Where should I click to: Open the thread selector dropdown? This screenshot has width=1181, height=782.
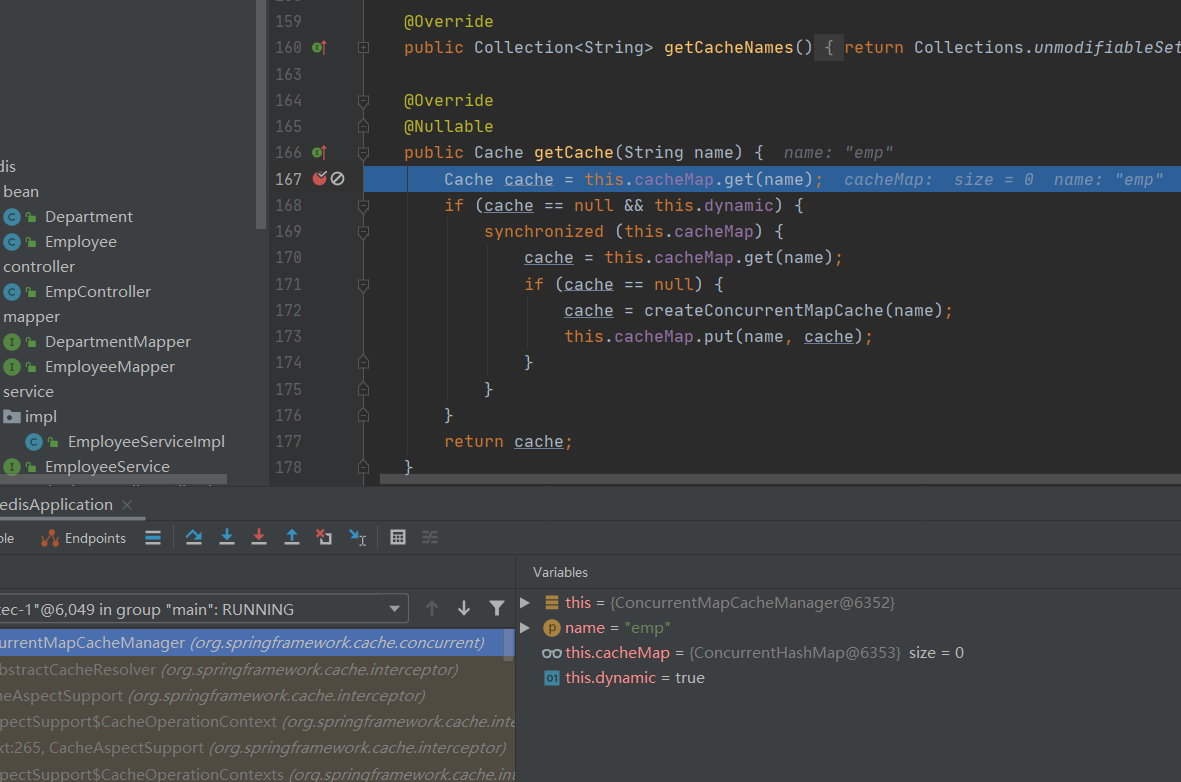click(395, 609)
